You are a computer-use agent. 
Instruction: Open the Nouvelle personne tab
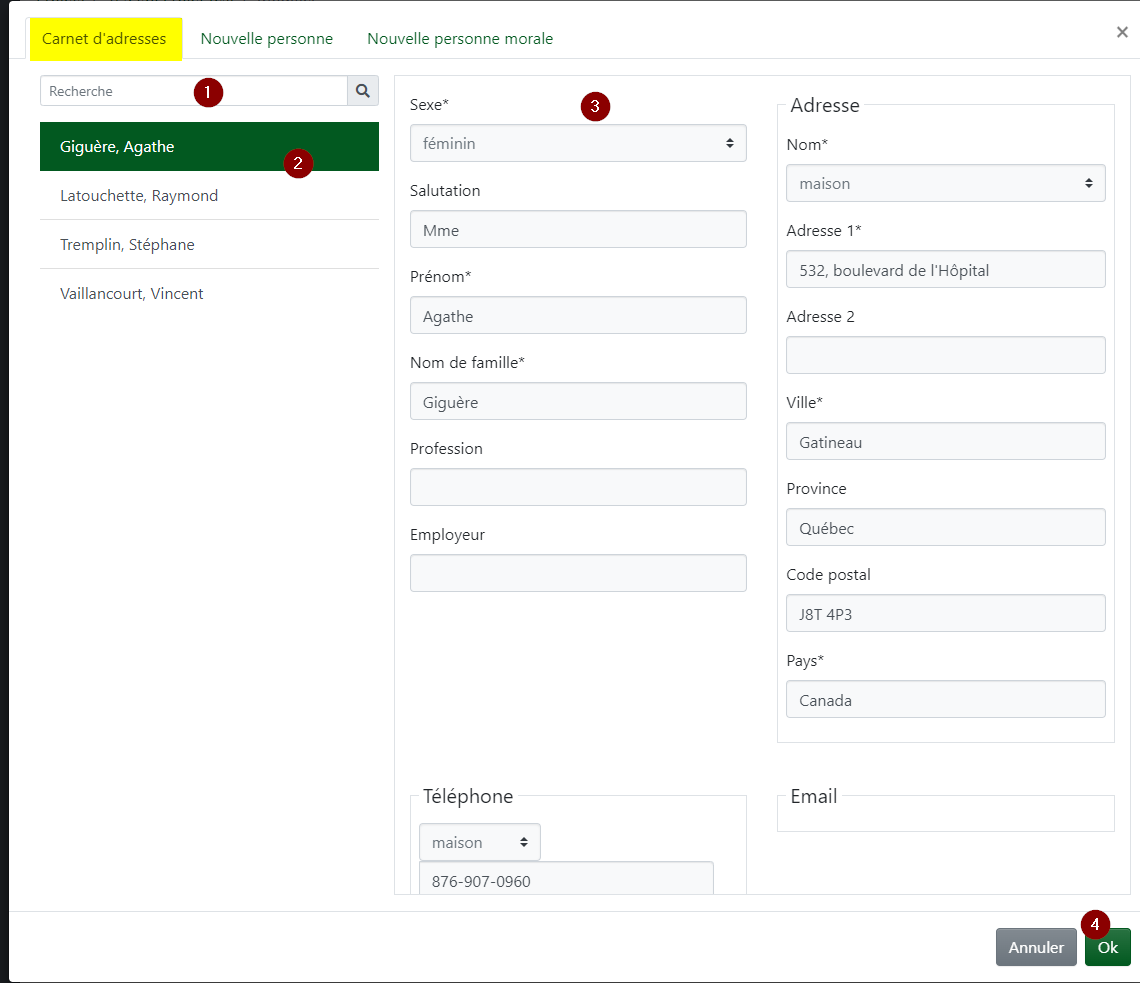coord(267,39)
